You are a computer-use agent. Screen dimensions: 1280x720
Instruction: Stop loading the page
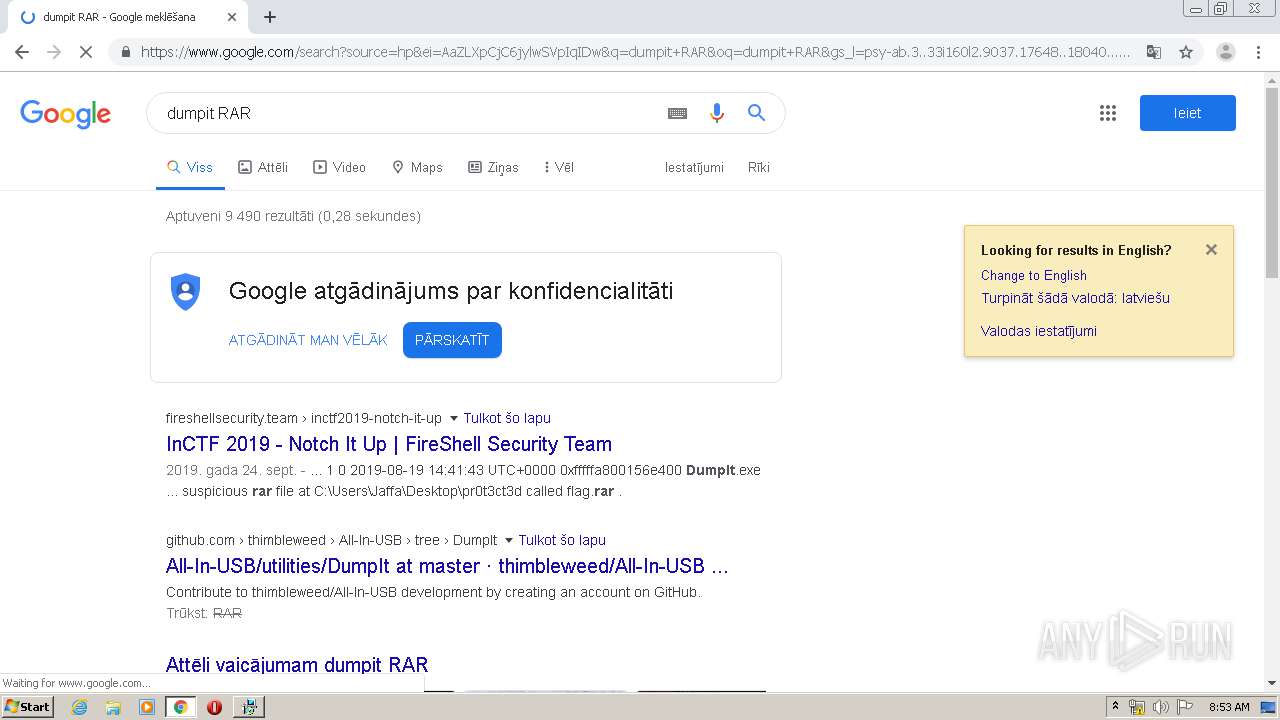(x=86, y=52)
